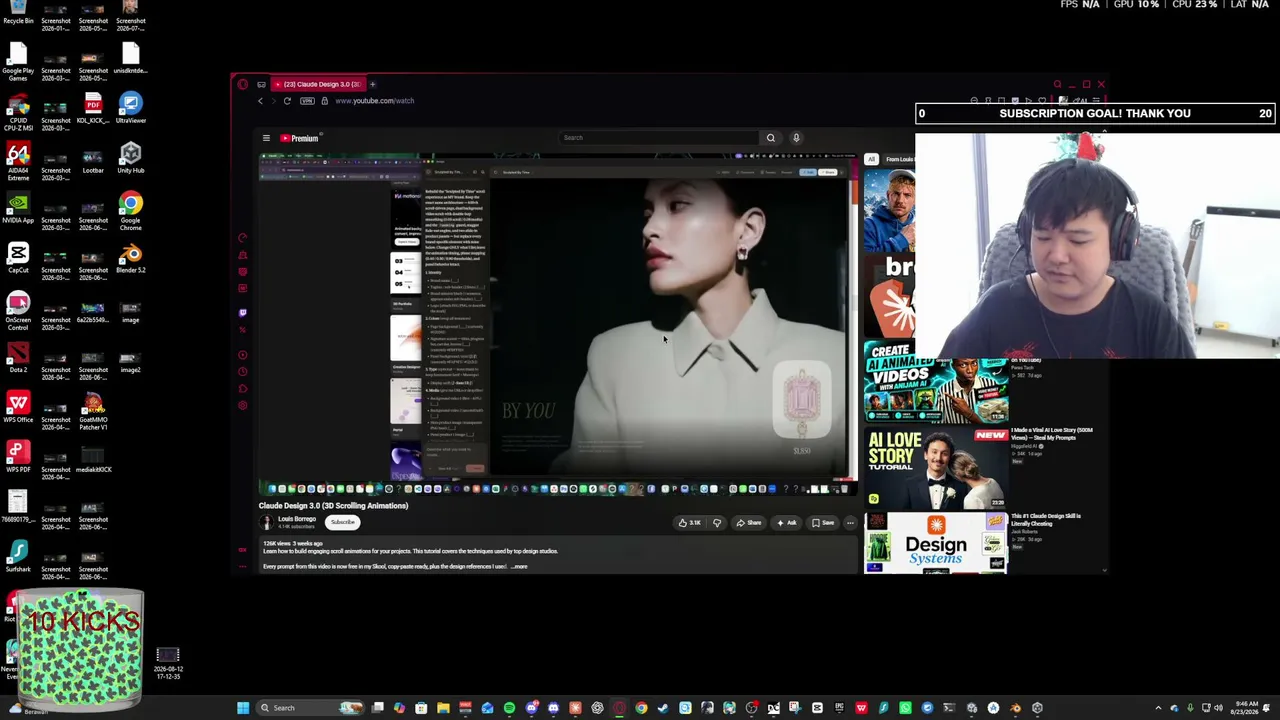Start voice search with microphone
Image resolution: width=1280 pixels, height=720 pixels.
[x=796, y=138]
